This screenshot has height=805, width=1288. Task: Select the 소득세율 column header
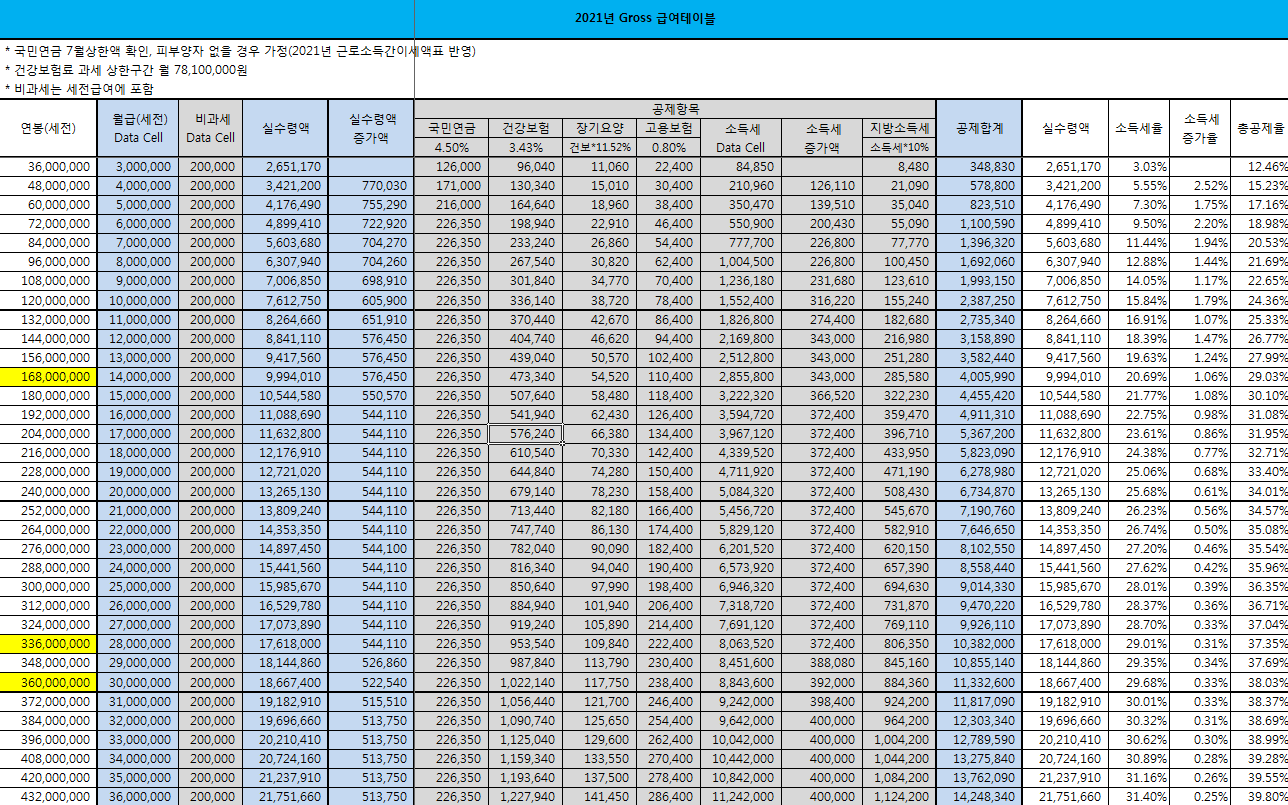coord(1138,128)
